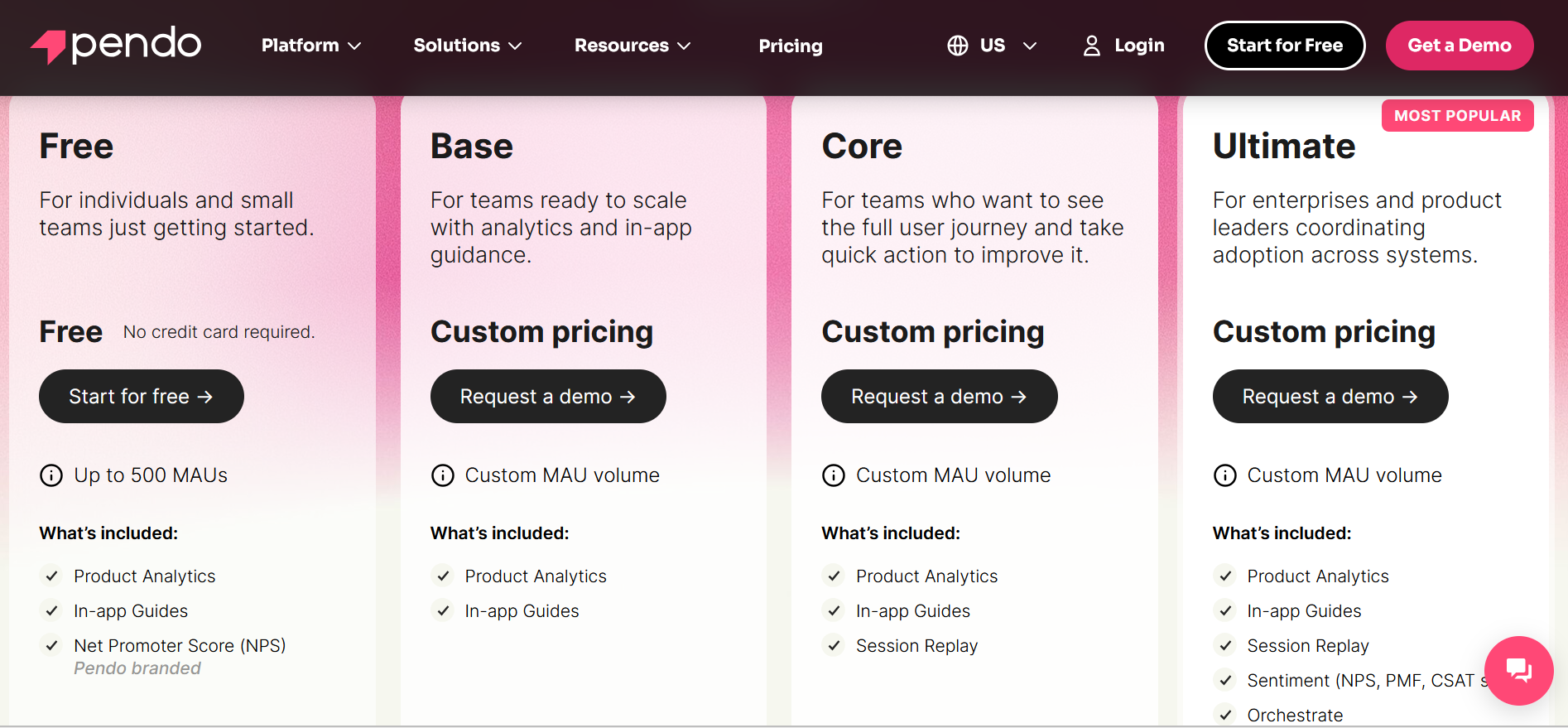Click 'Session Replay' in Core plan
Screen dimensions: 1568x728
916,646
